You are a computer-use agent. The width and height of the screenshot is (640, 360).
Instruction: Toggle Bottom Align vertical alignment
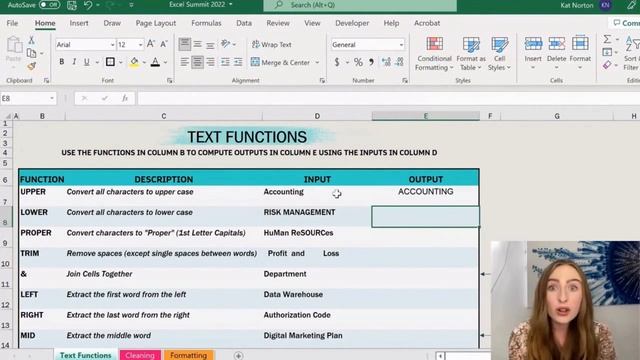[210, 44]
